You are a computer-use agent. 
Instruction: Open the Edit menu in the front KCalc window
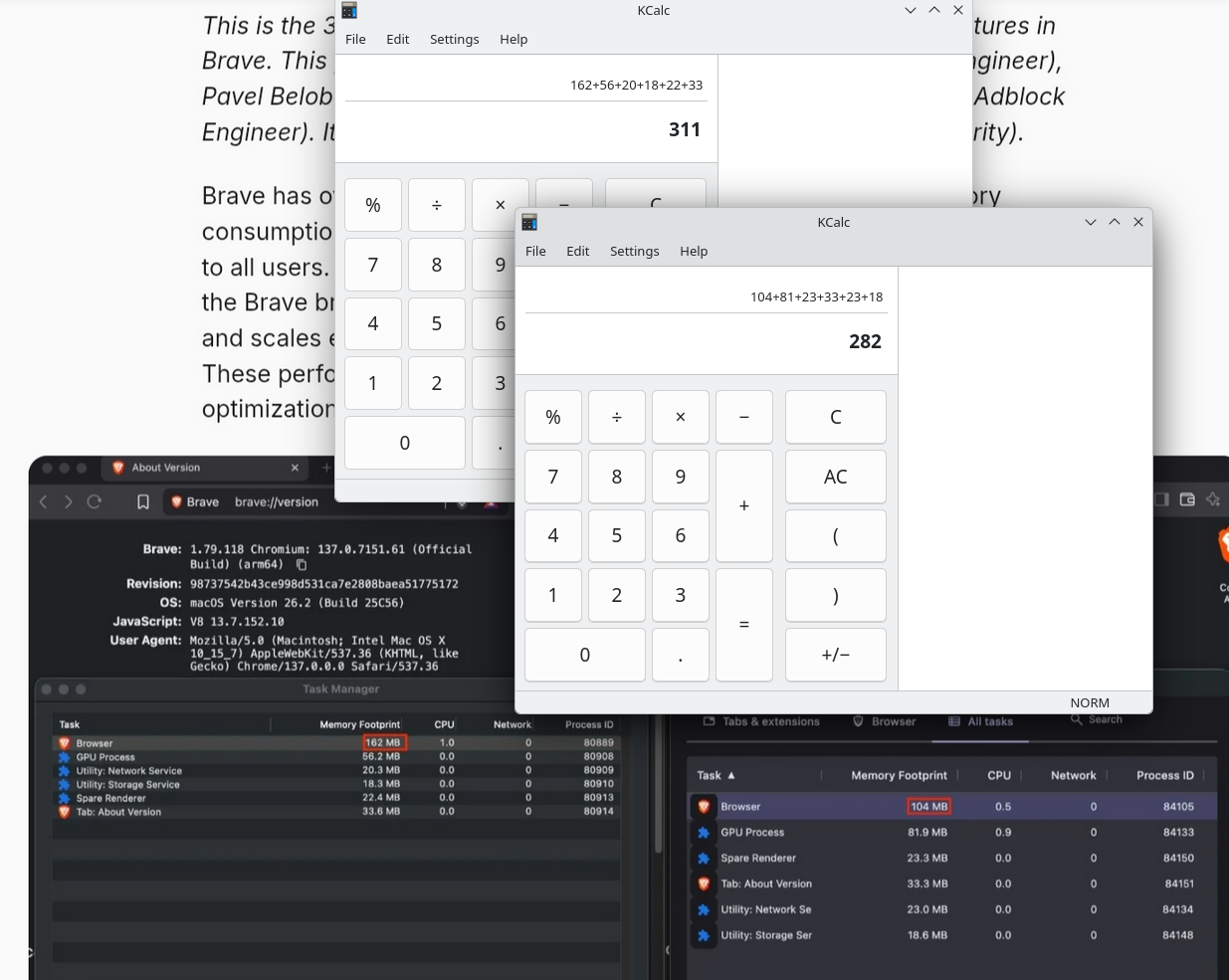578,251
